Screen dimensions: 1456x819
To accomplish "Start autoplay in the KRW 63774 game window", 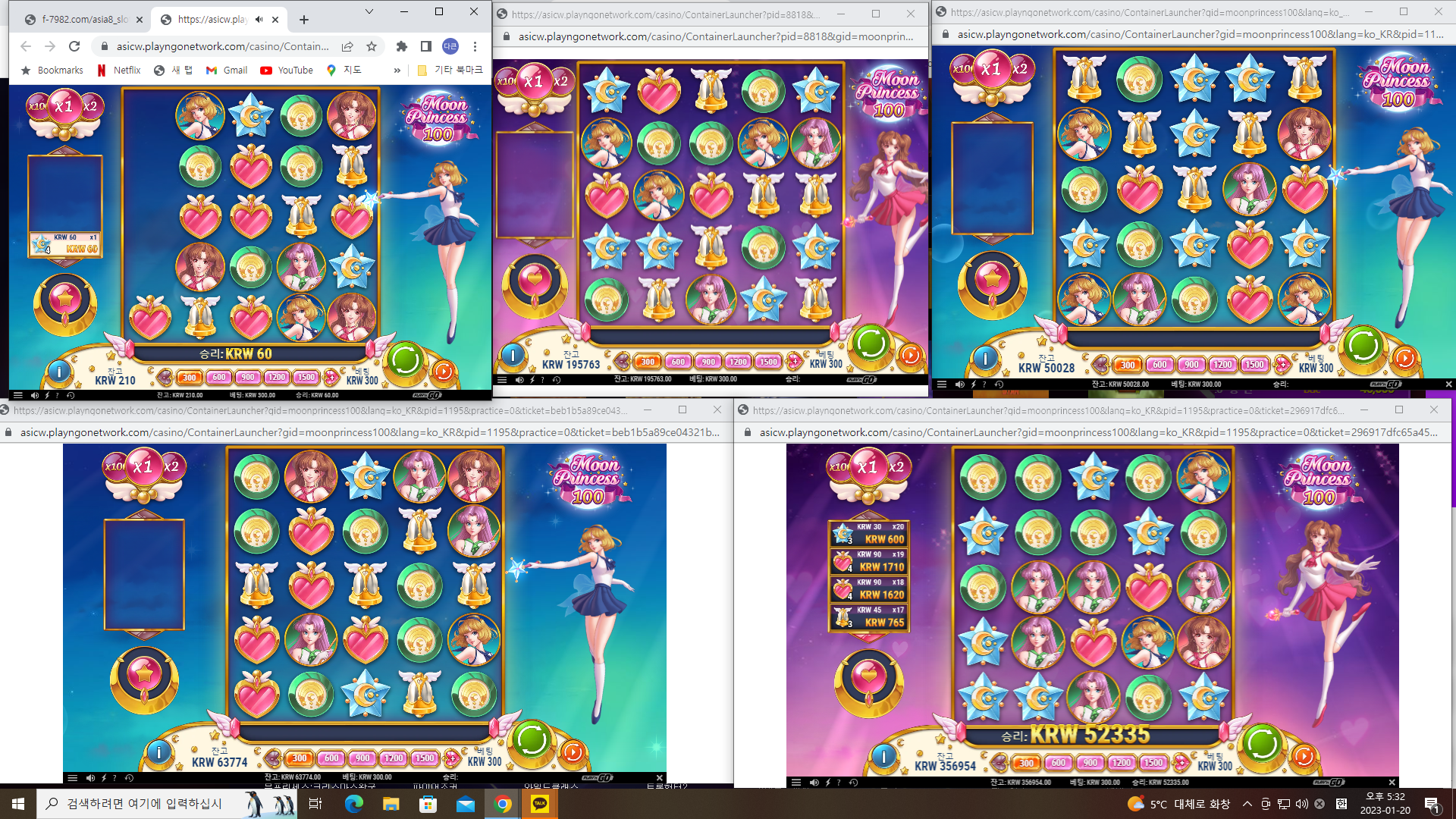I will (x=573, y=752).
